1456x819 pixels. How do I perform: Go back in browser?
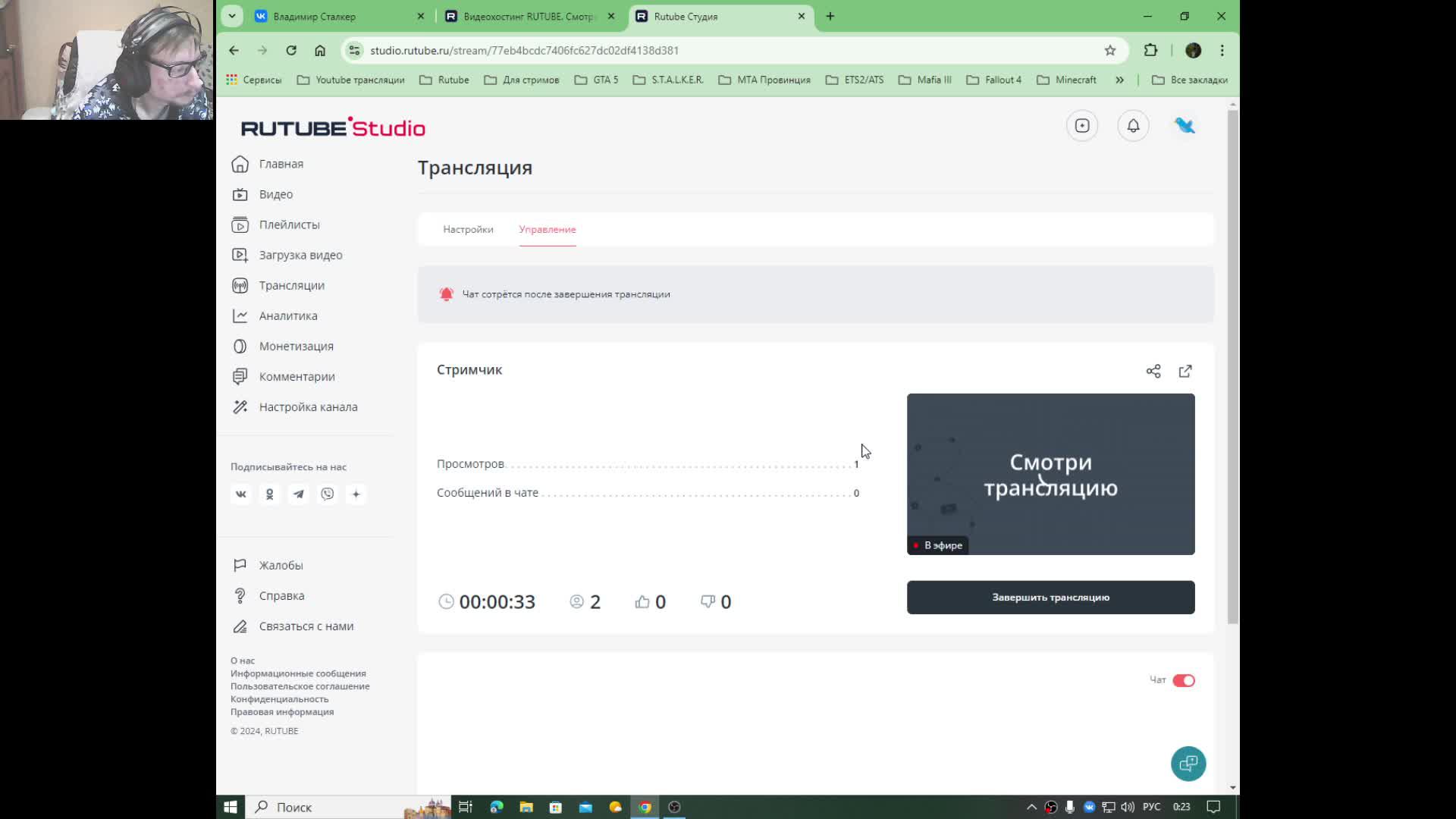pos(234,50)
